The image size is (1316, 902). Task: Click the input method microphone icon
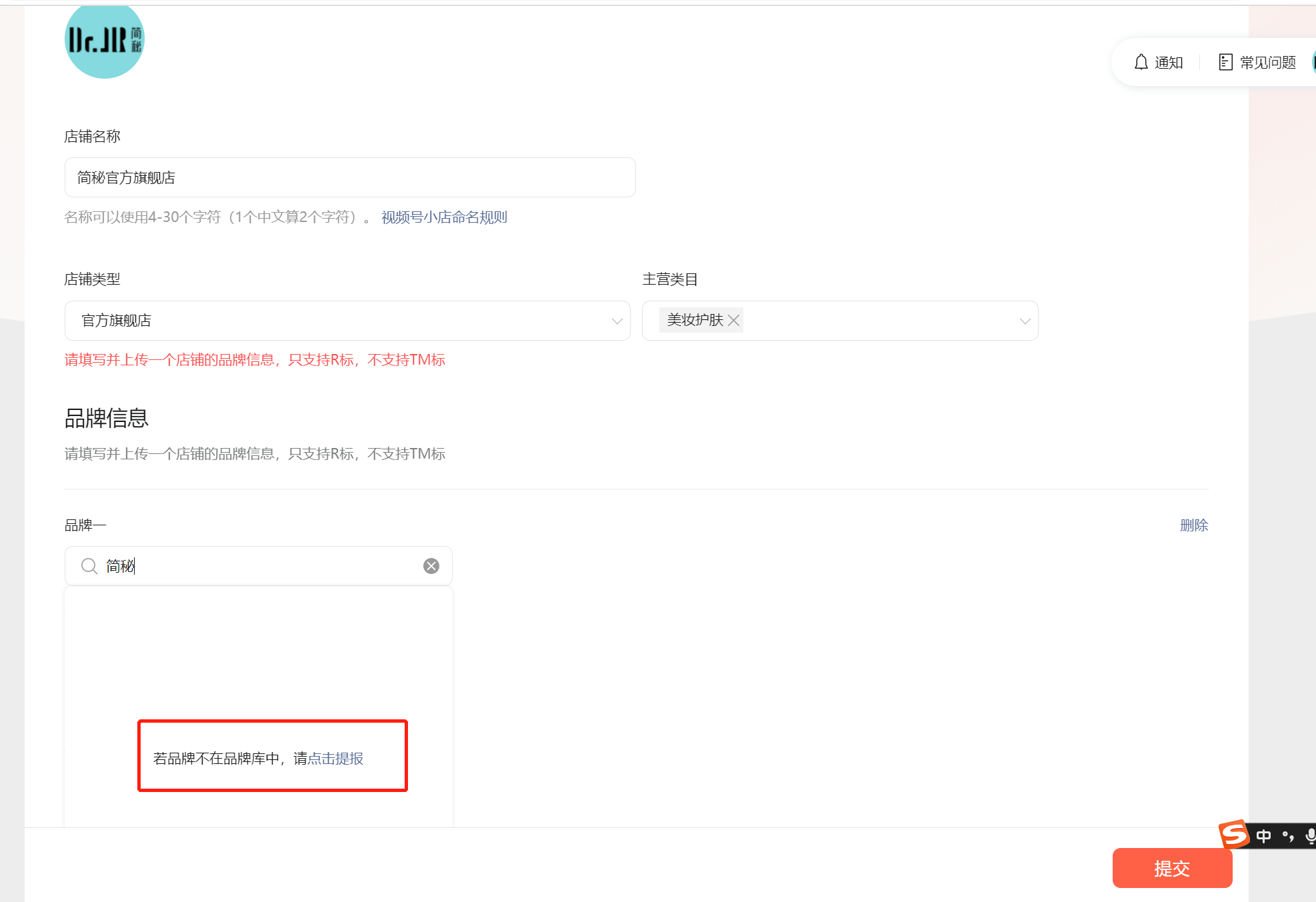(1310, 836)
